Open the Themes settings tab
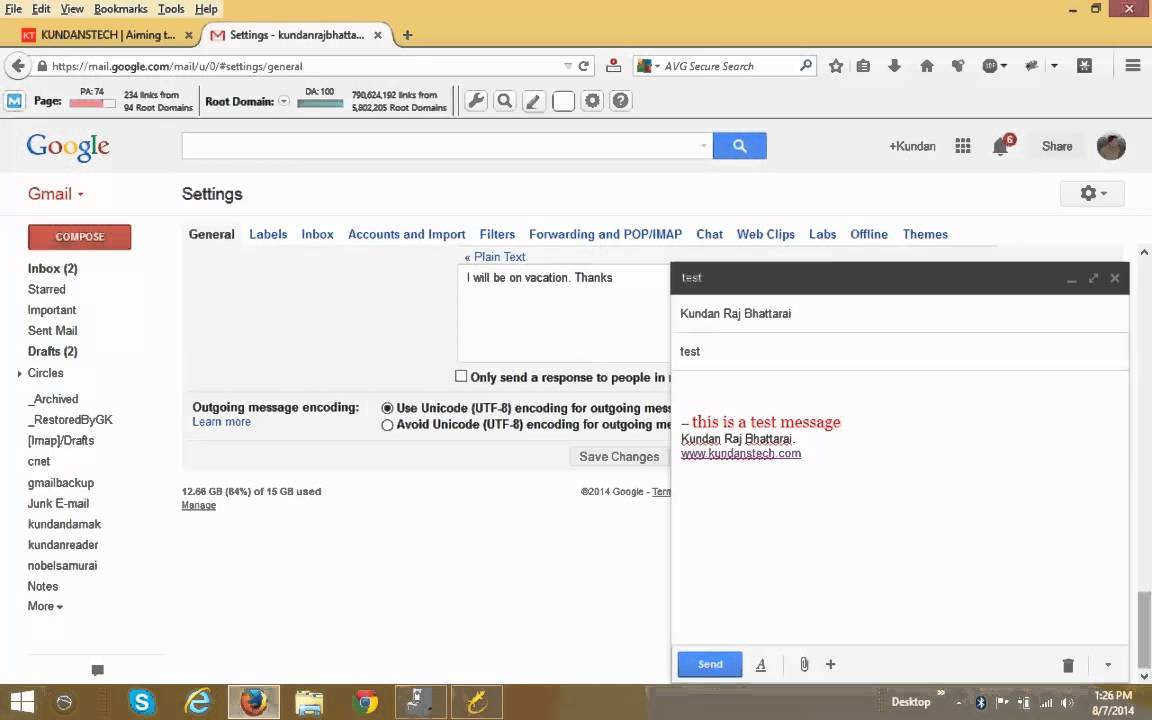 pyautogui.click(x=925, y=234)
